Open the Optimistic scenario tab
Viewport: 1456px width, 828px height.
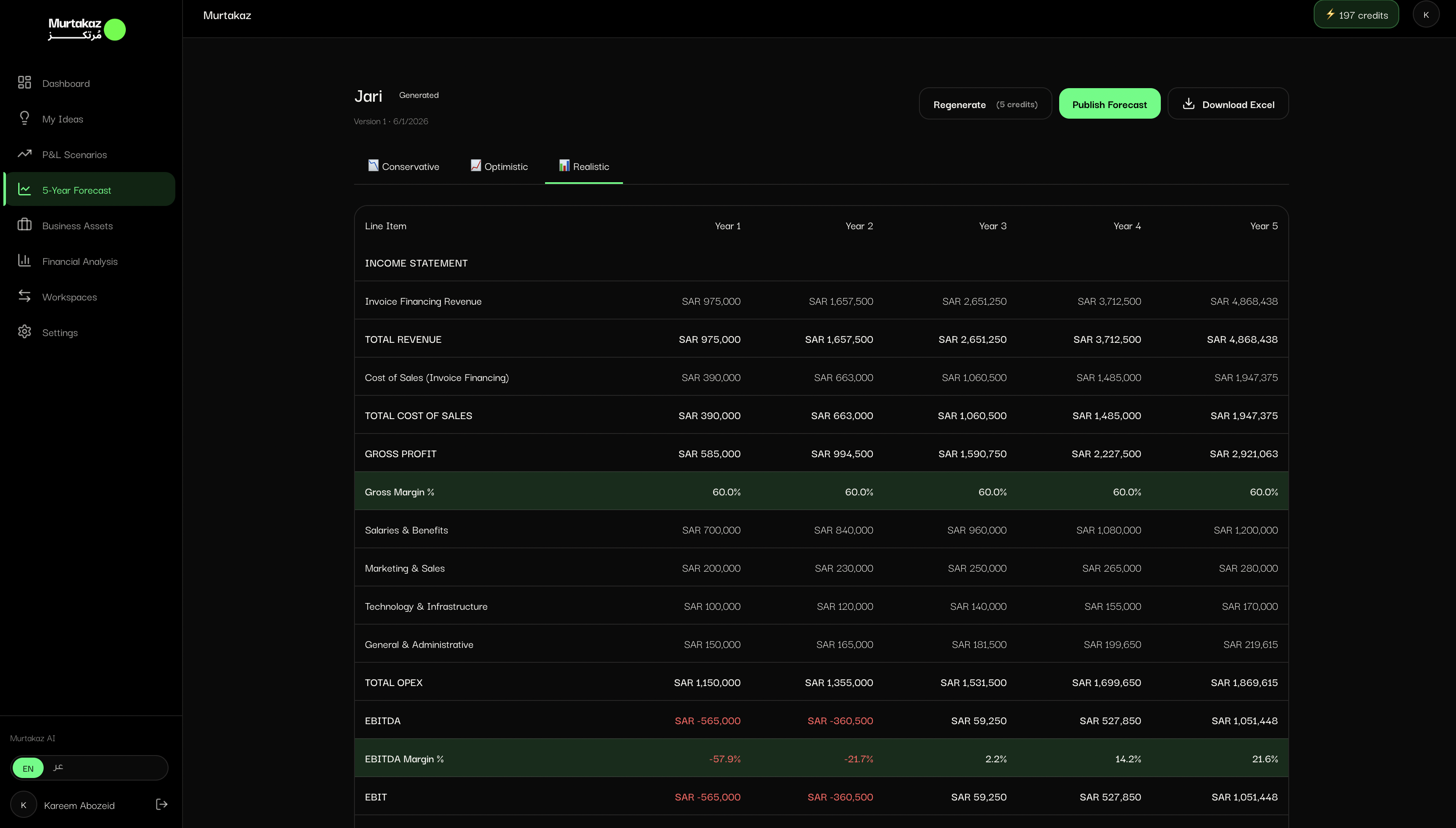click(x=499, y=167)
